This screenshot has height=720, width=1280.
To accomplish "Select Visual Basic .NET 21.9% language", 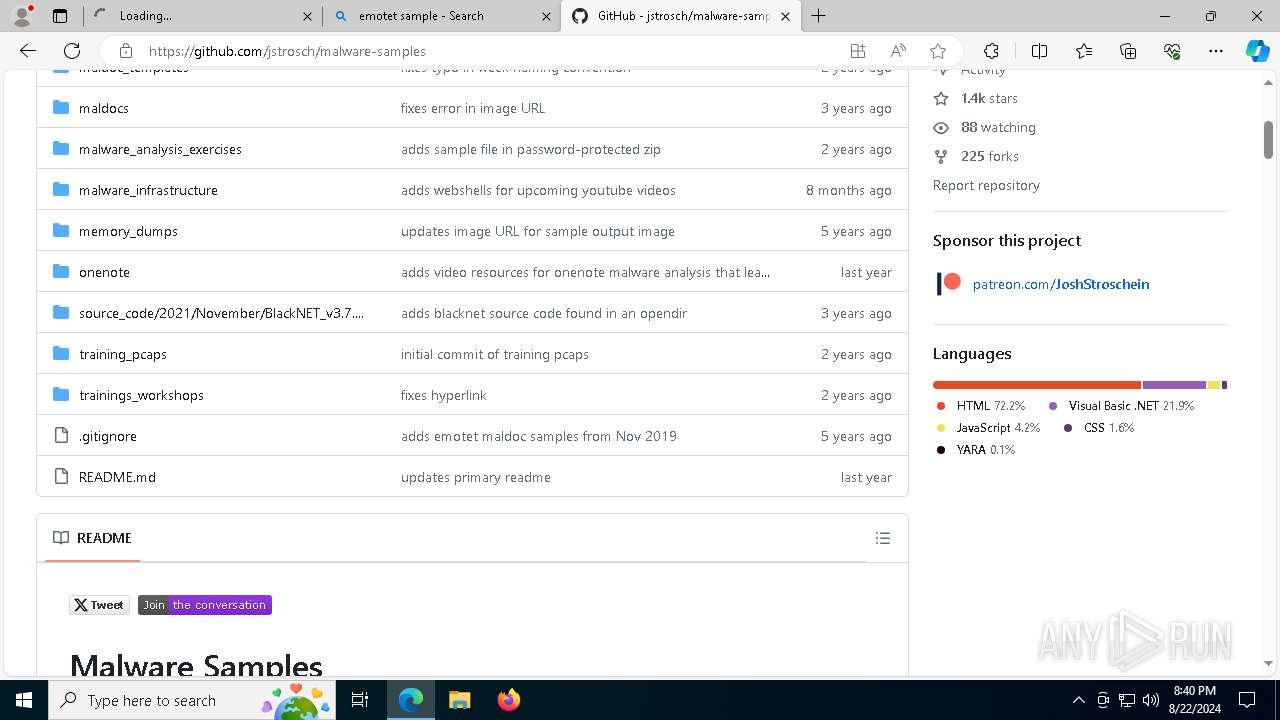I will (1121, 406).
